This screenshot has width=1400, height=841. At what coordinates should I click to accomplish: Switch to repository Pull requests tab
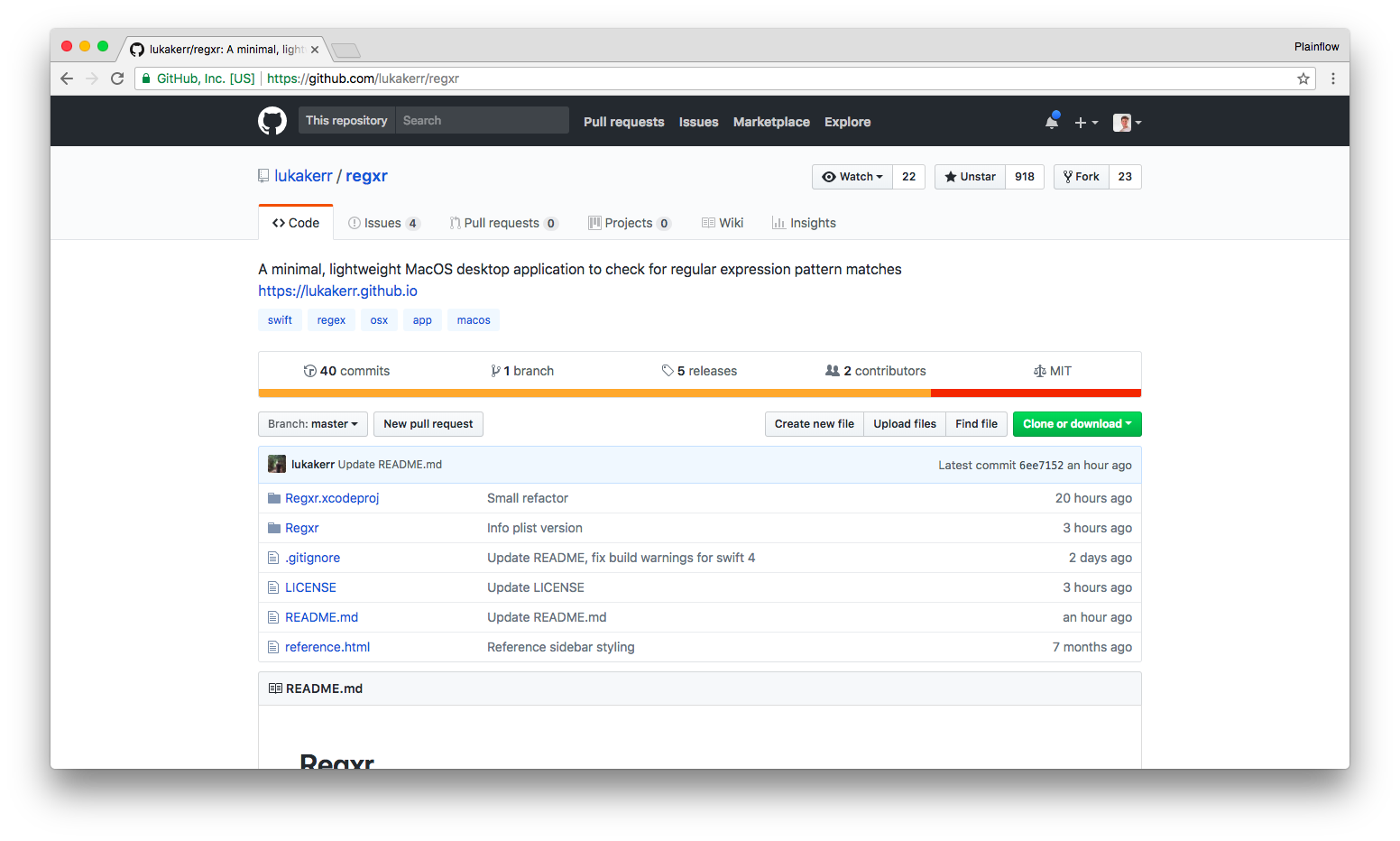(x=504, y=223)
